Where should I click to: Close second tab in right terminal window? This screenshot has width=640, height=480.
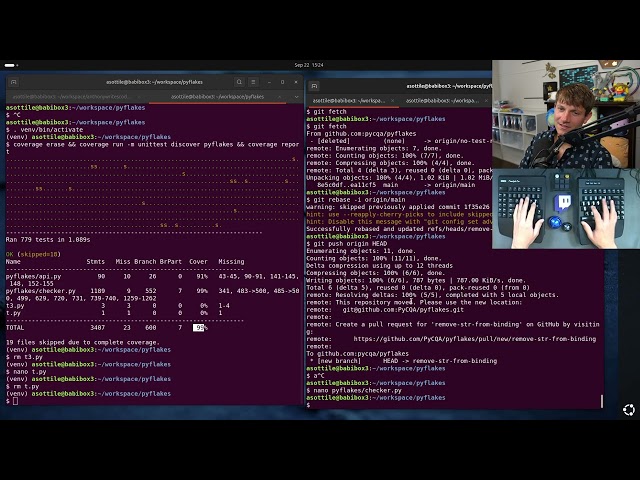486,100
